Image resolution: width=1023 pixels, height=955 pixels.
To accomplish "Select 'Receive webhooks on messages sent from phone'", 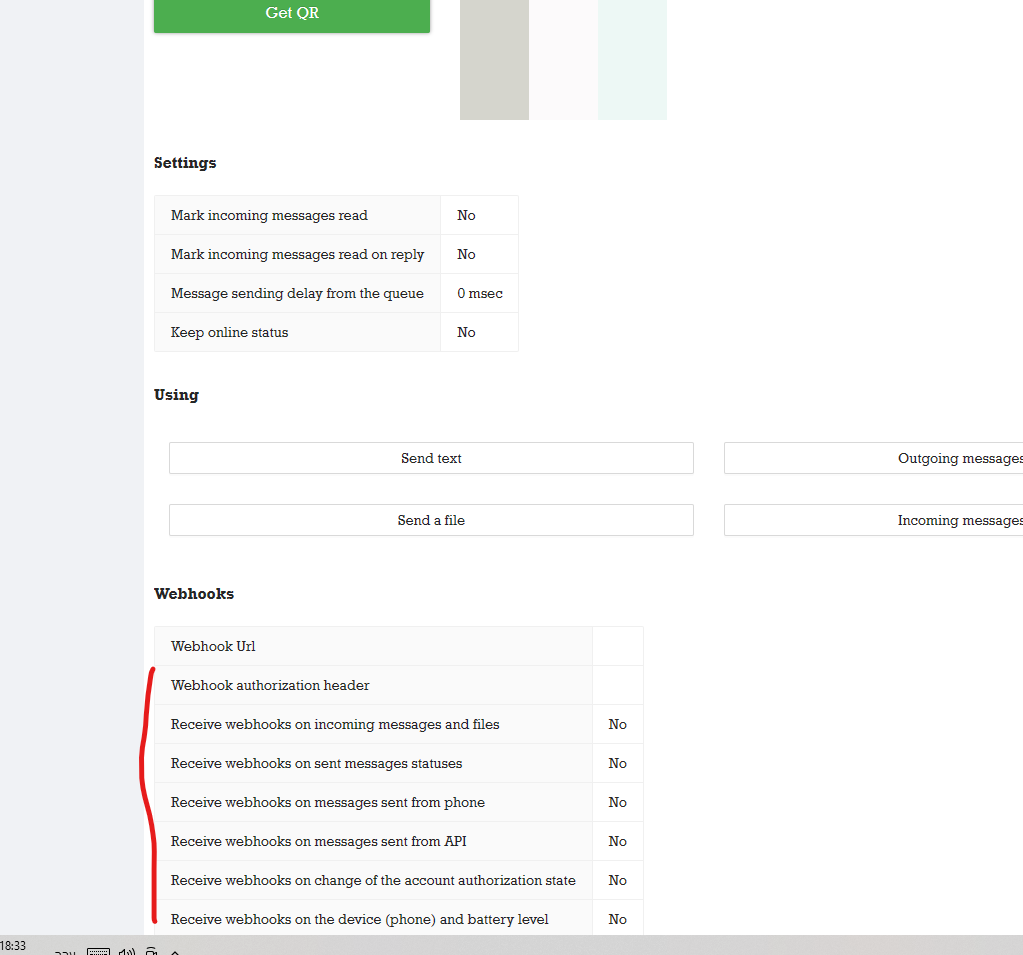I will (x=328, y=803).
